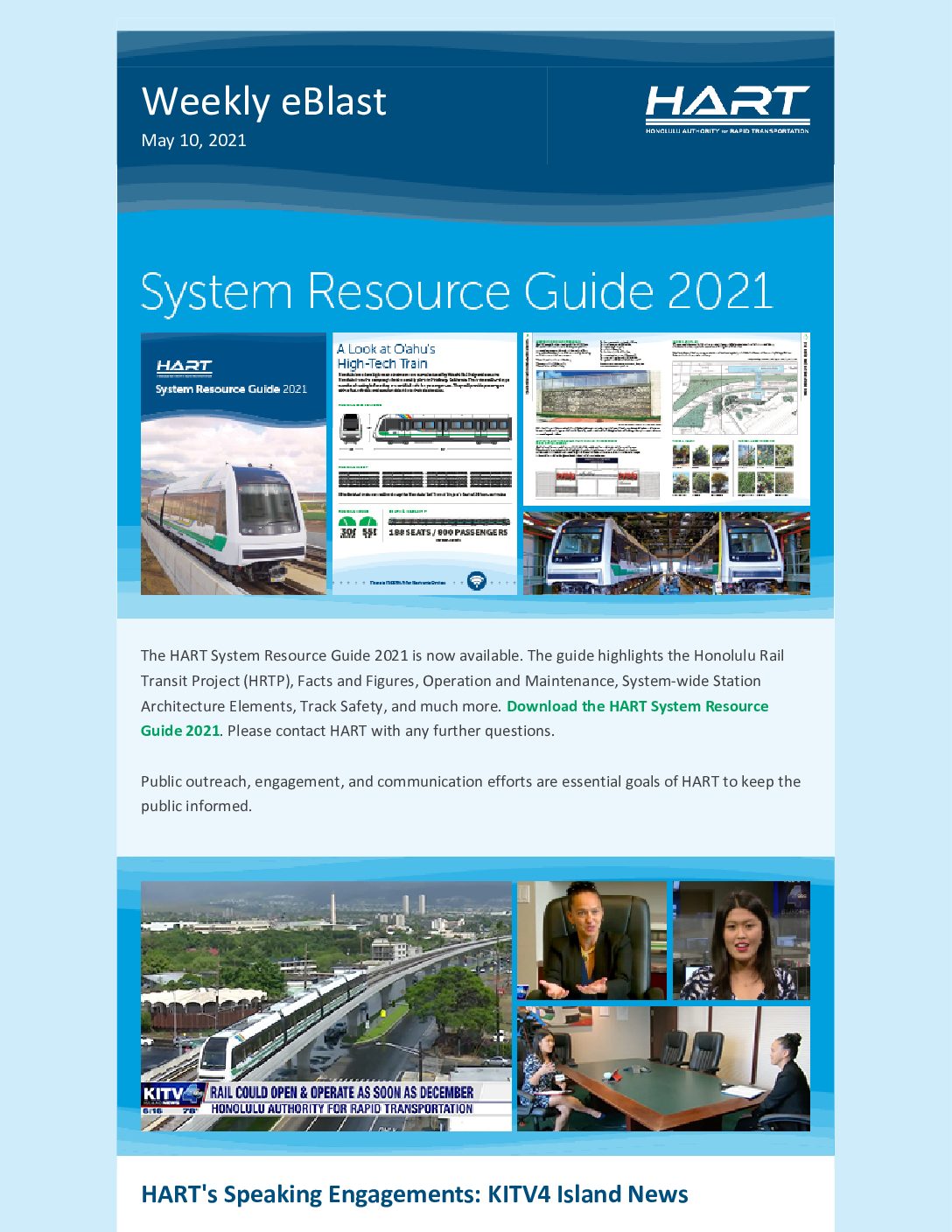Open the conference table interview image

click(663, 1068)
